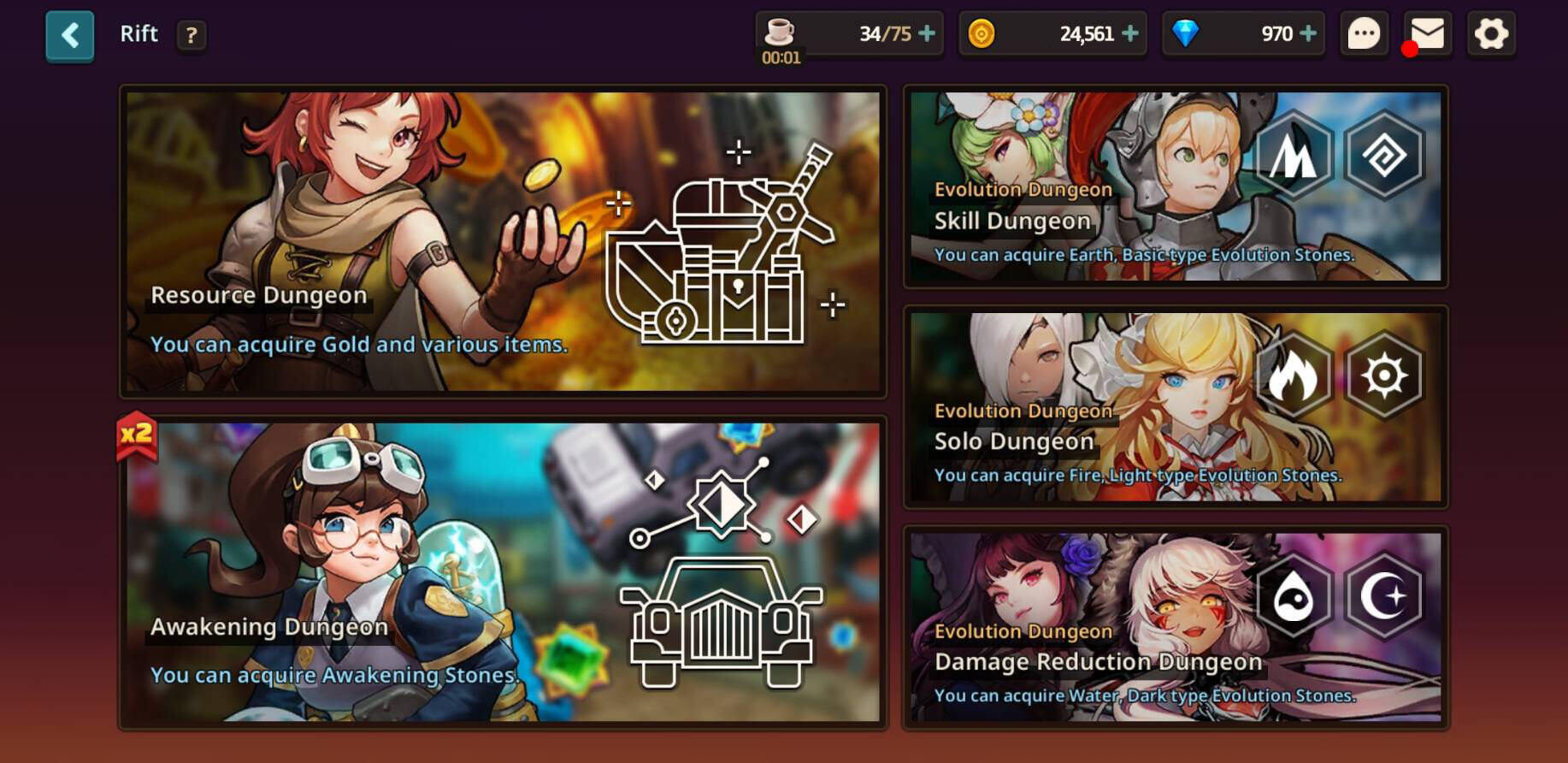This screenshot has width=1568, height=763.
Task: Tap the Earth element hexagon icon
Action: pyautogui.click(x=1293, y=155)
